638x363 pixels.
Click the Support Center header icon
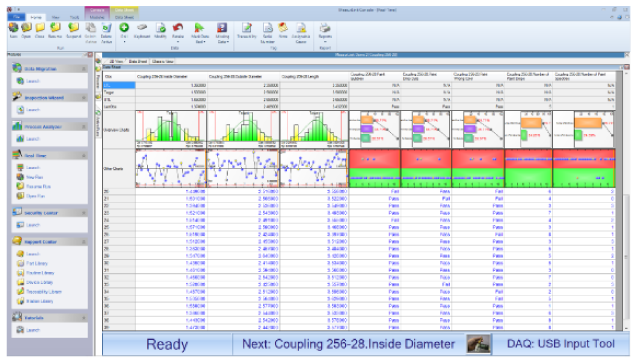click(x=17, y=241)
